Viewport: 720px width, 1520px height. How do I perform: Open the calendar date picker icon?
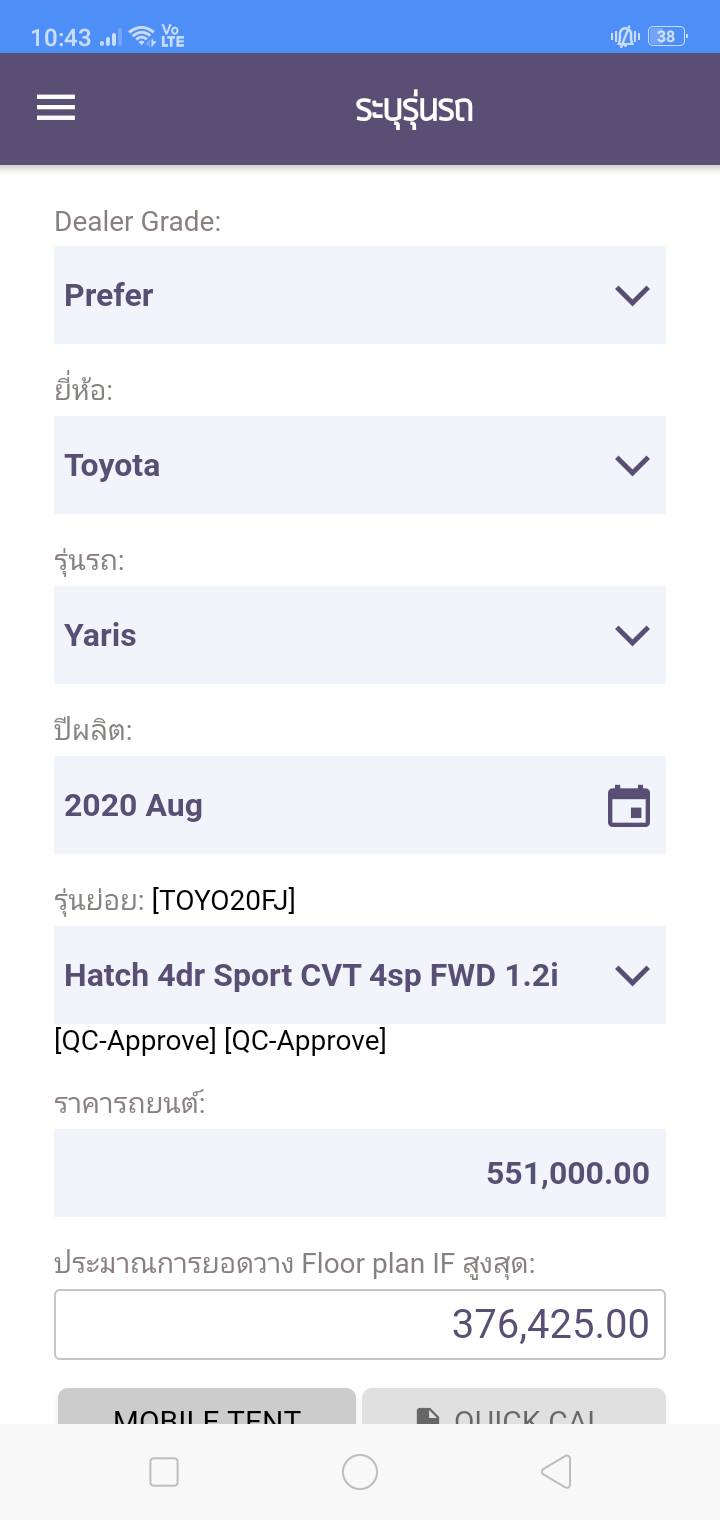pos(629,806)
